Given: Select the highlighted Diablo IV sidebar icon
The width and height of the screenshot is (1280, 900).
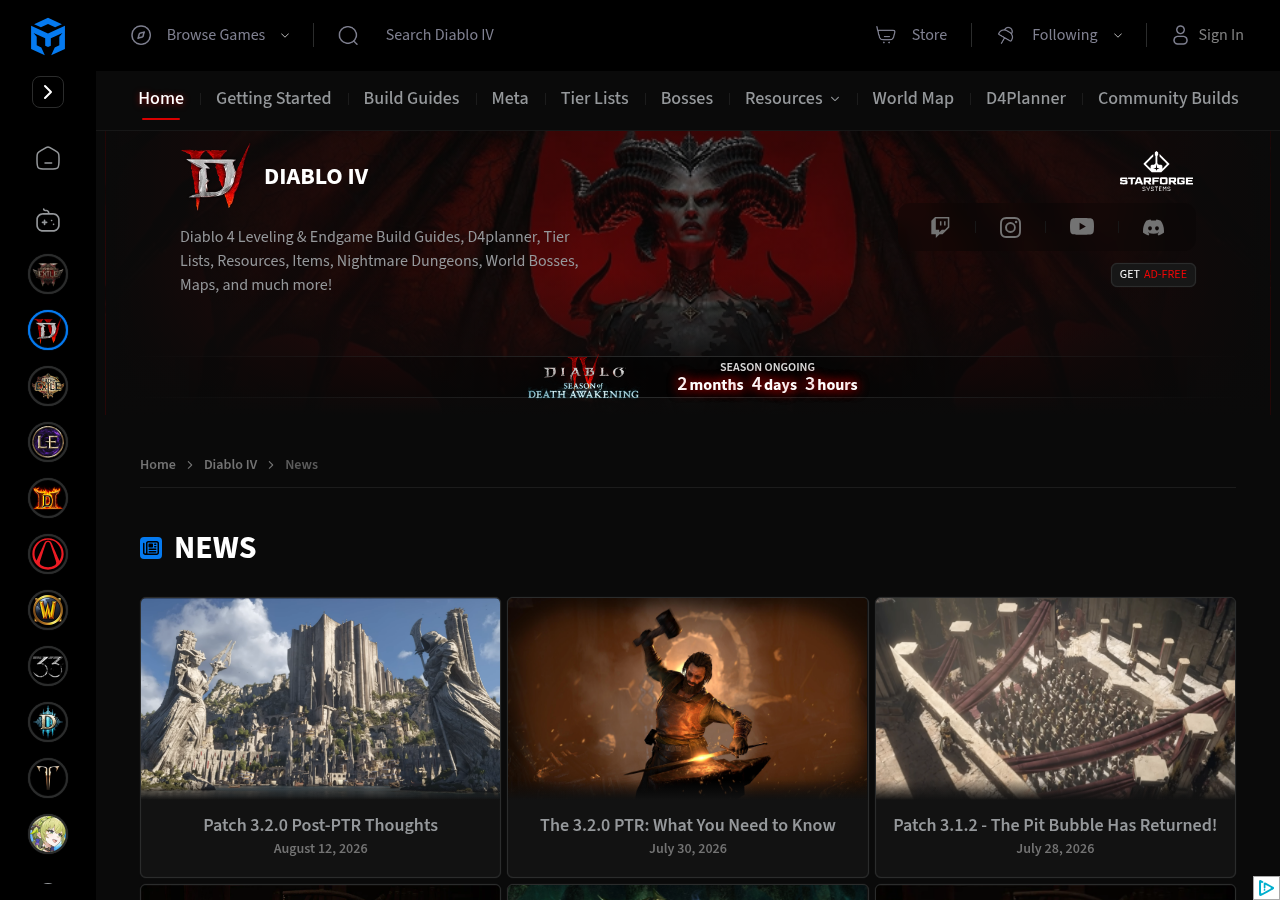Looking at the screenshot, I should [48, 330].
